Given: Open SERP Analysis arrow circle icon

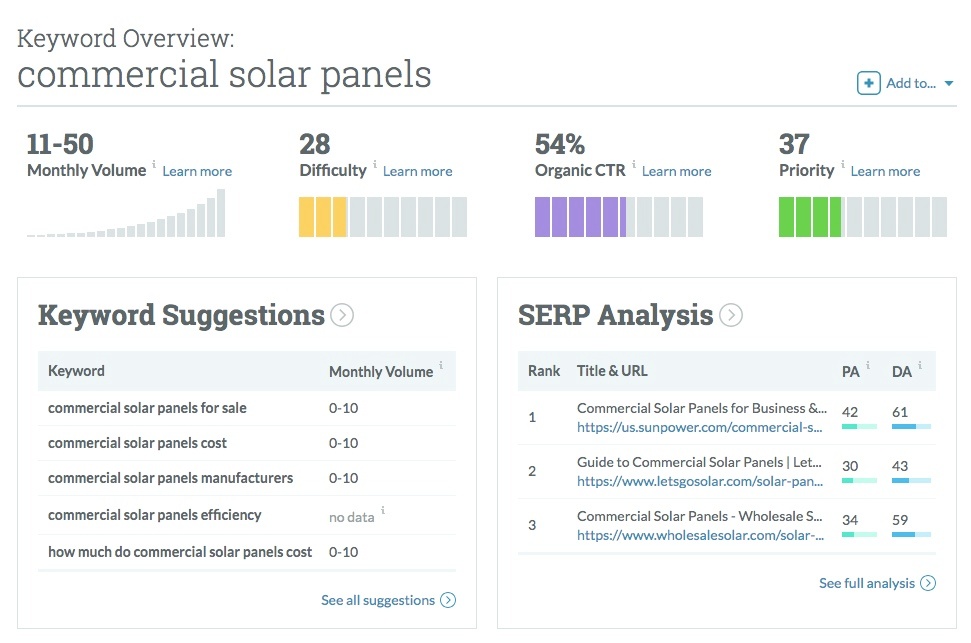Looking at the screenshot, I should [x=731, y=316].
